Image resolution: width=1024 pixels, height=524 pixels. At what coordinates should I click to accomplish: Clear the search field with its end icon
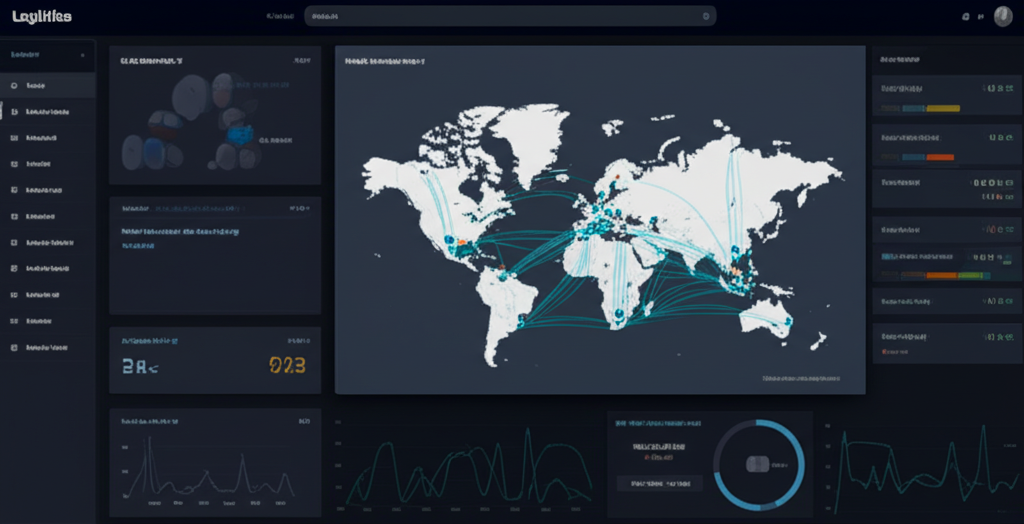705,16
